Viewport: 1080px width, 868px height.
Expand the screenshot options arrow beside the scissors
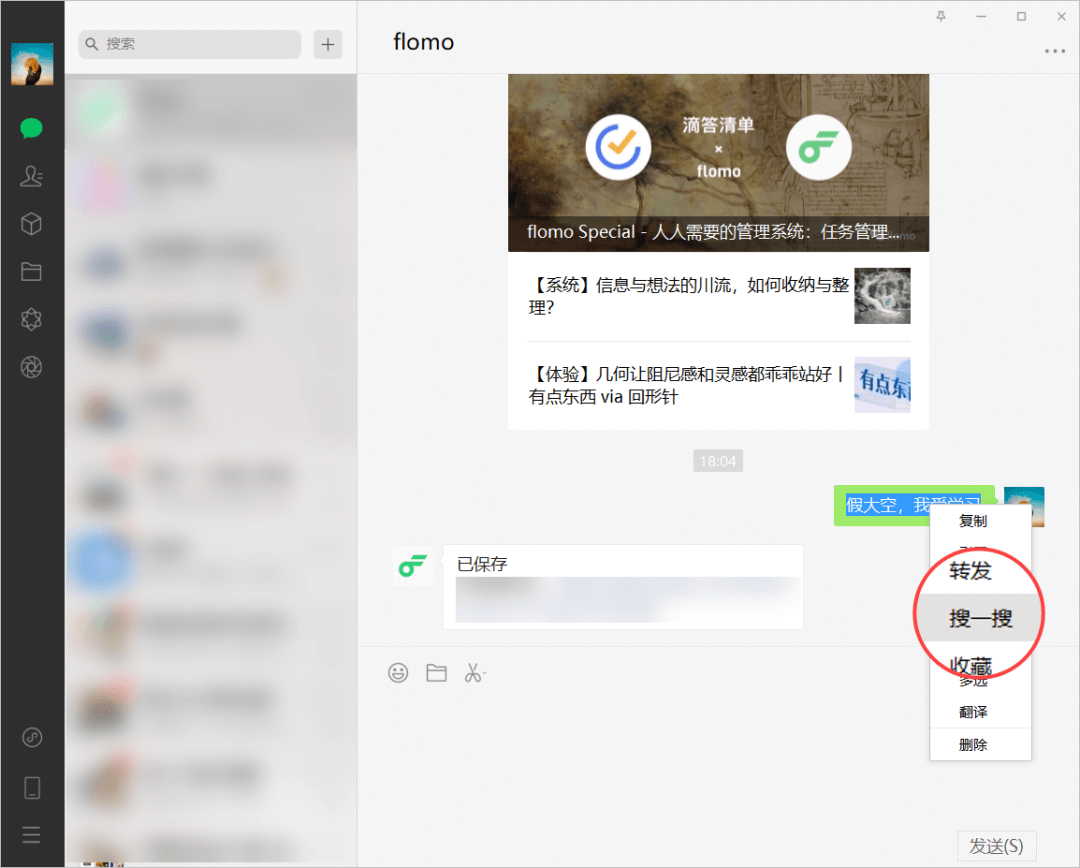pyautogui.click(x=485, y=673)
